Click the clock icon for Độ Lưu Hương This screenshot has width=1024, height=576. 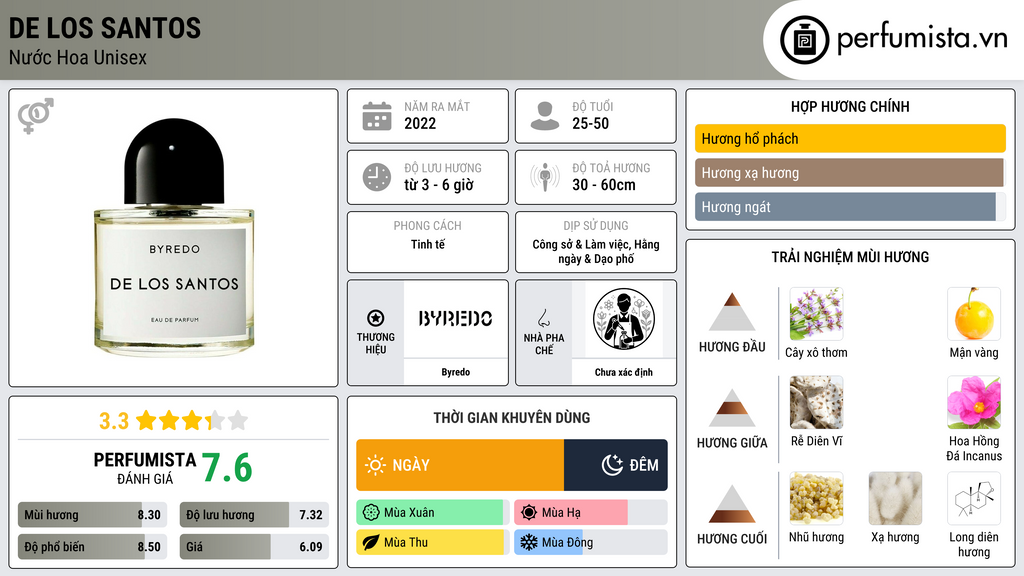pyautogui.click(x=377, y=177)
